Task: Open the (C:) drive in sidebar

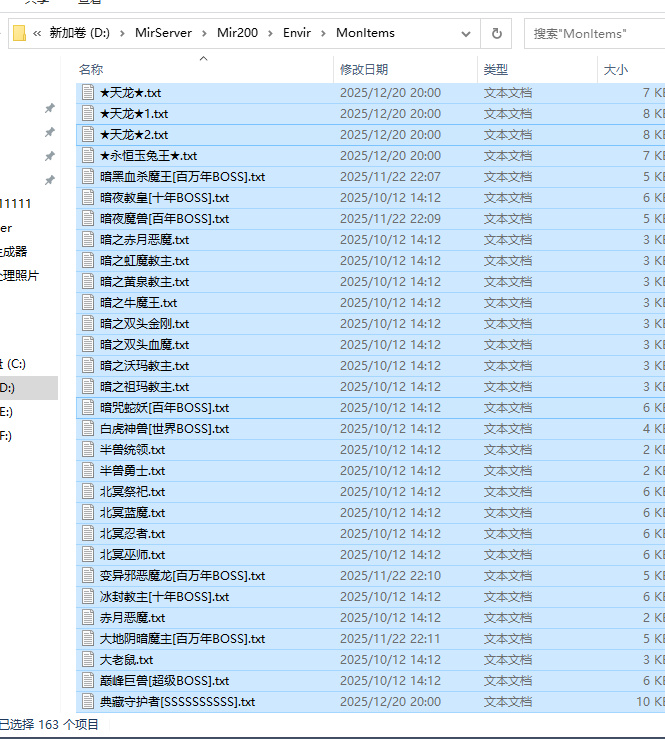Action: (x=13, y=364)
